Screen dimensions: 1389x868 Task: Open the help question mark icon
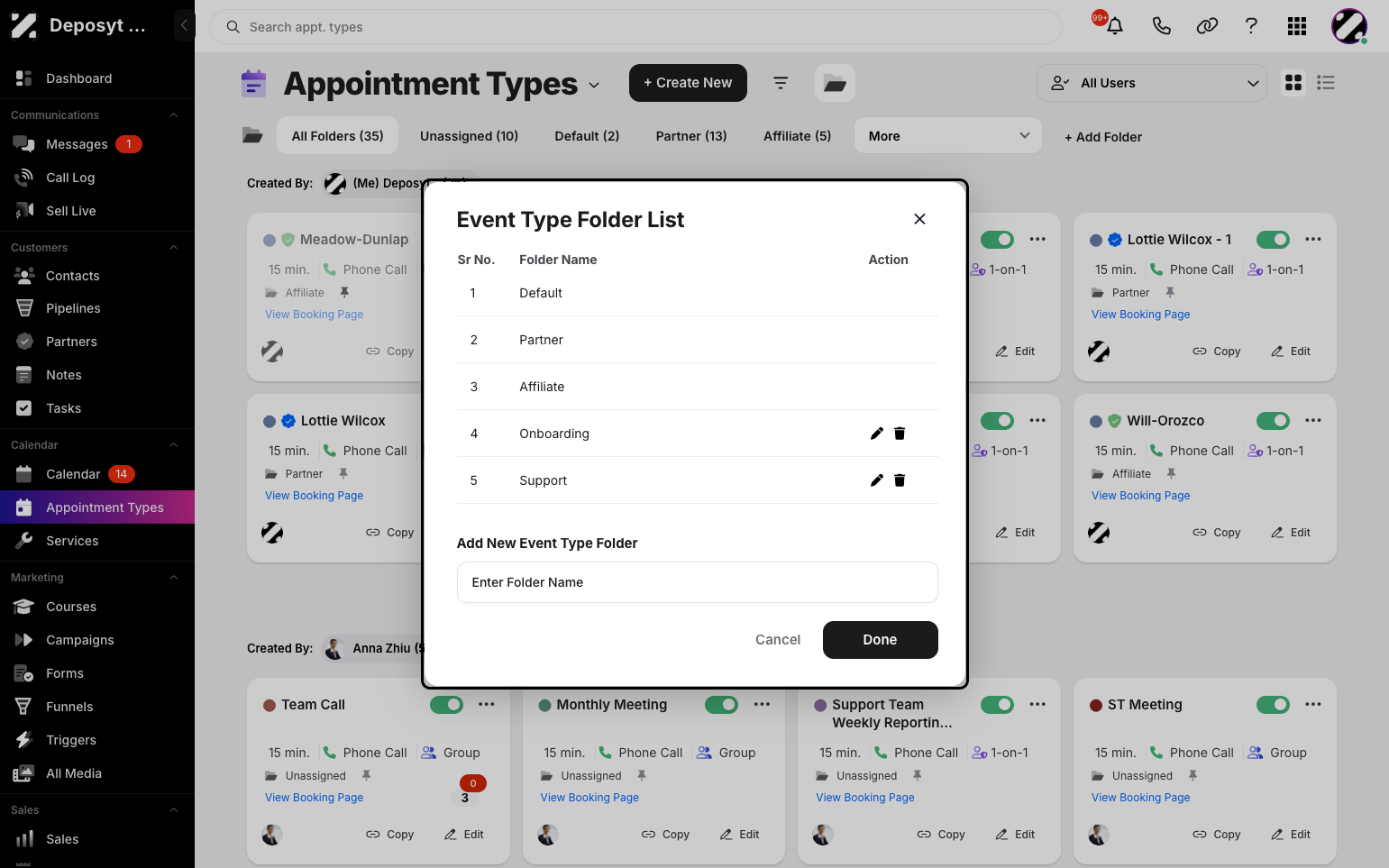pos(1251,26)
